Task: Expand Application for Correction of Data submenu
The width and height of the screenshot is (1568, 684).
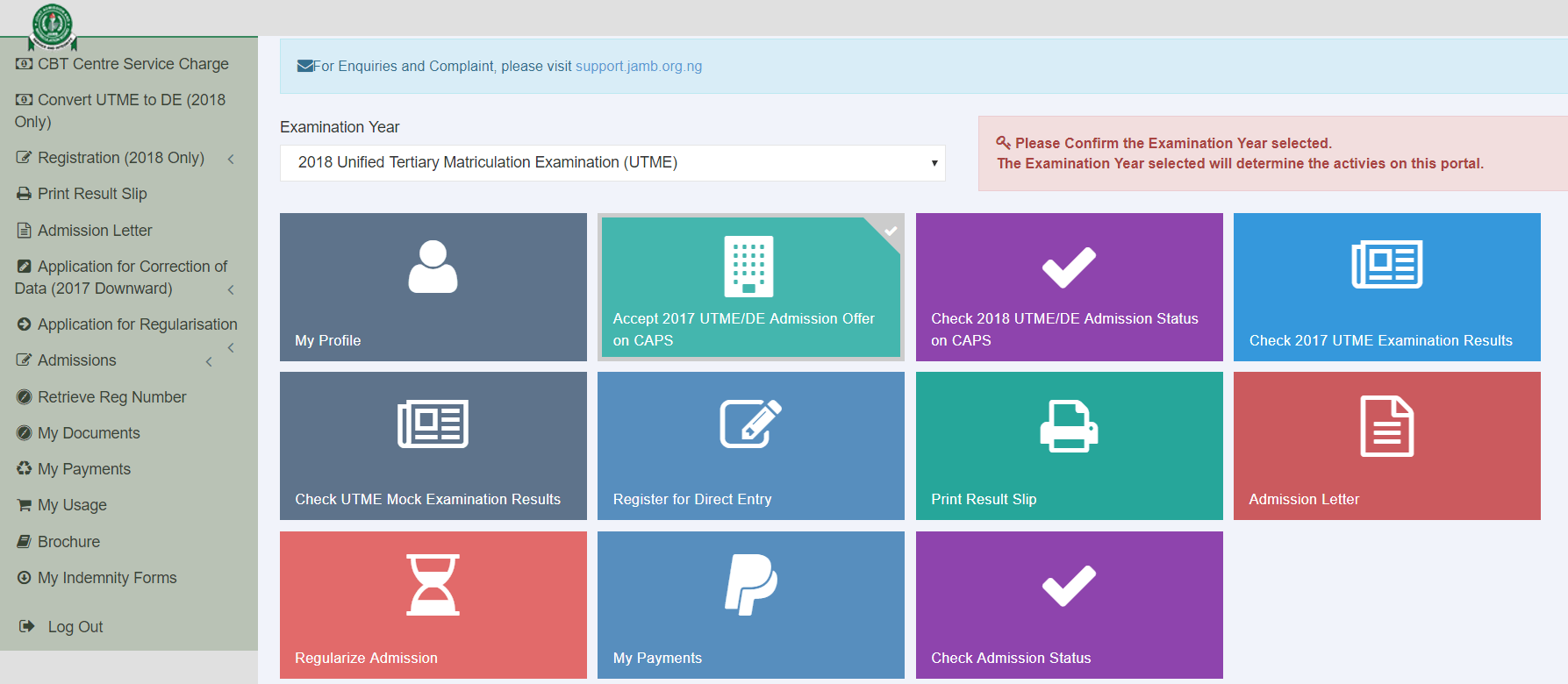Action: pos(231,289)
